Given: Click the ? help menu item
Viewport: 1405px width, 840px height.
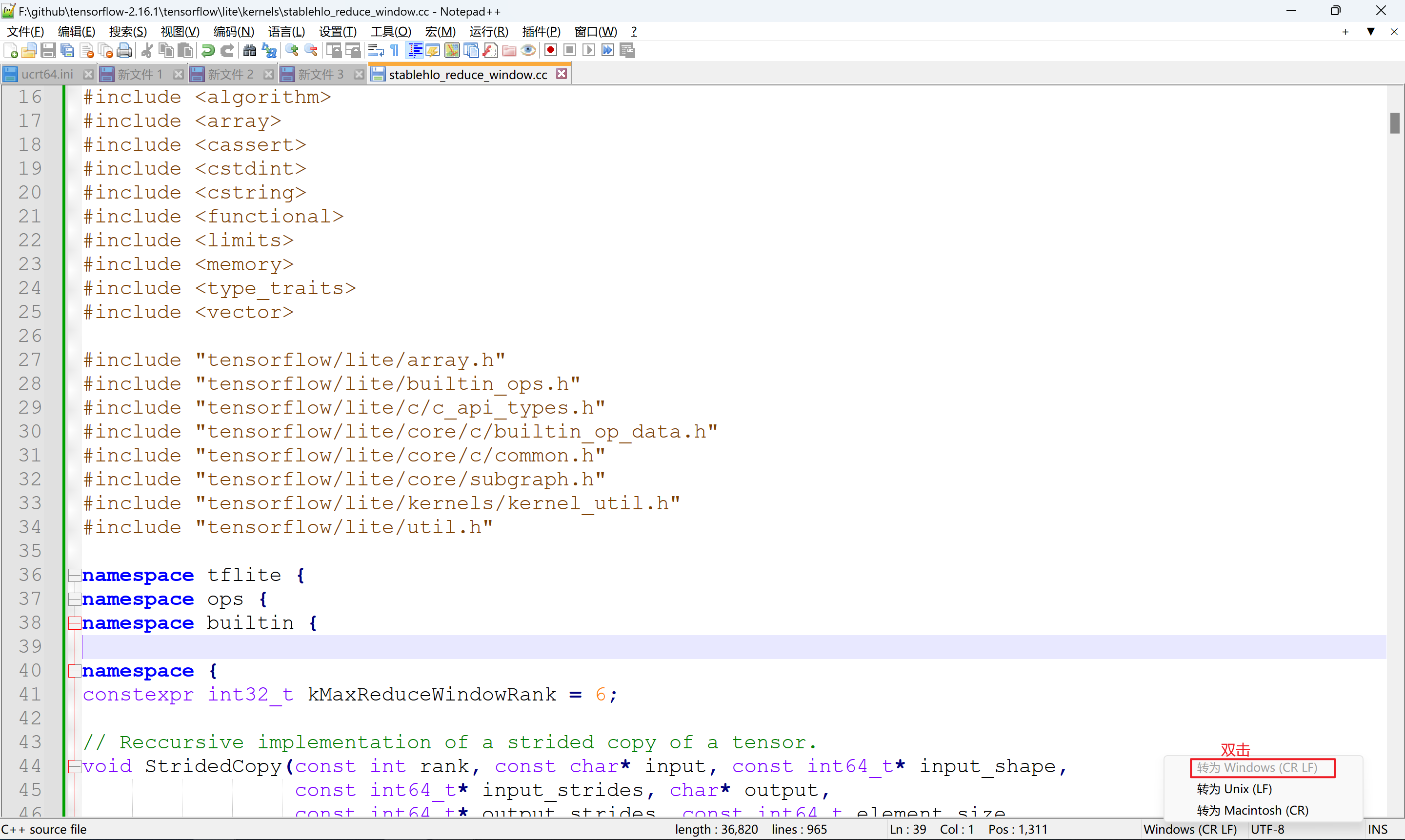Looking at the screenshot, I should (634, 32).
